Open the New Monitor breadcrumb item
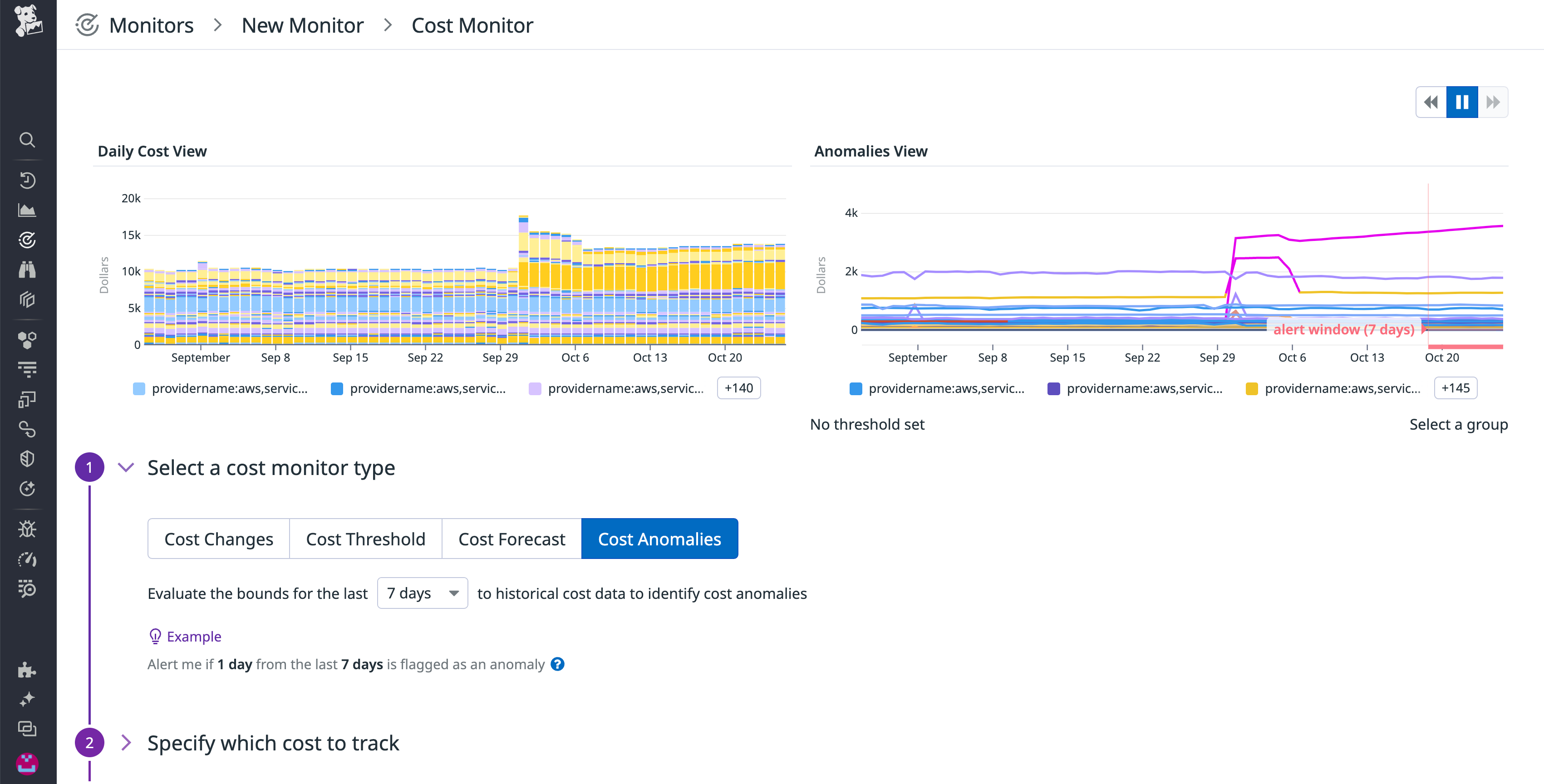The image size is (1544, 784). click(302, 24)
